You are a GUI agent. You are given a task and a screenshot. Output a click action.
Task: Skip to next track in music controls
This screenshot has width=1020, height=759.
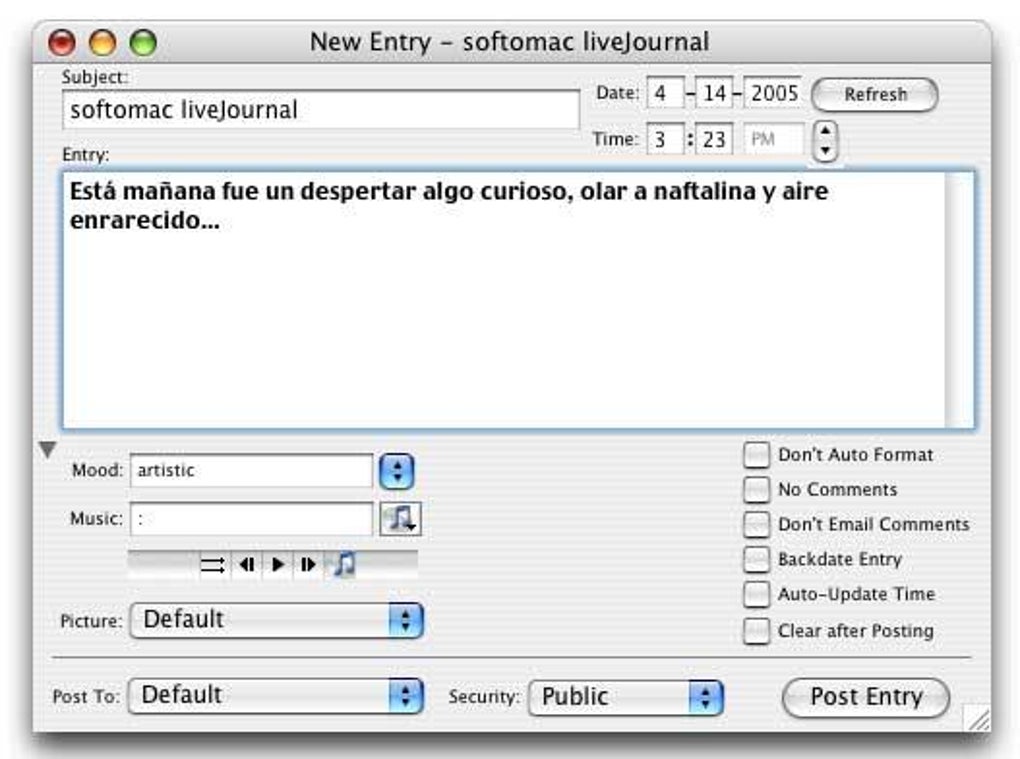(x=308, y=564)
